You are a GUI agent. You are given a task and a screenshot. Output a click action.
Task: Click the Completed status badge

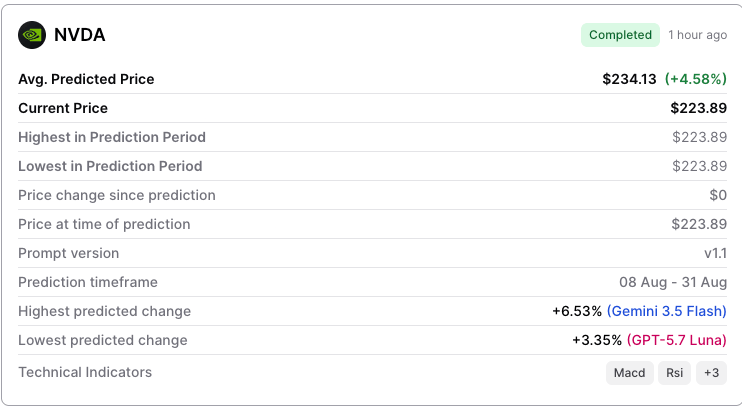(620, 35)
